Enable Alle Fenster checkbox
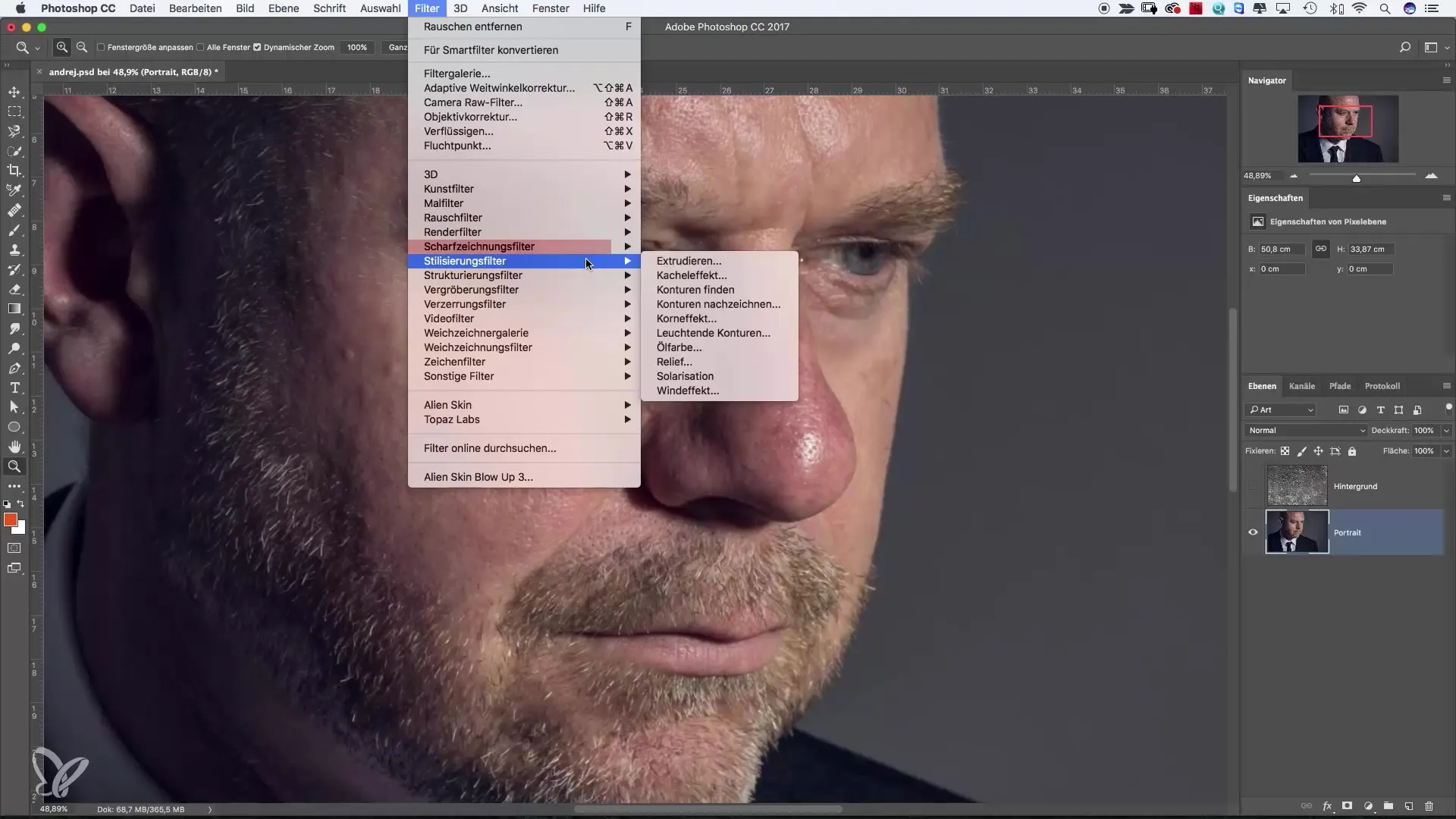This screenshot has height=819, width=1456. [200, 47]
